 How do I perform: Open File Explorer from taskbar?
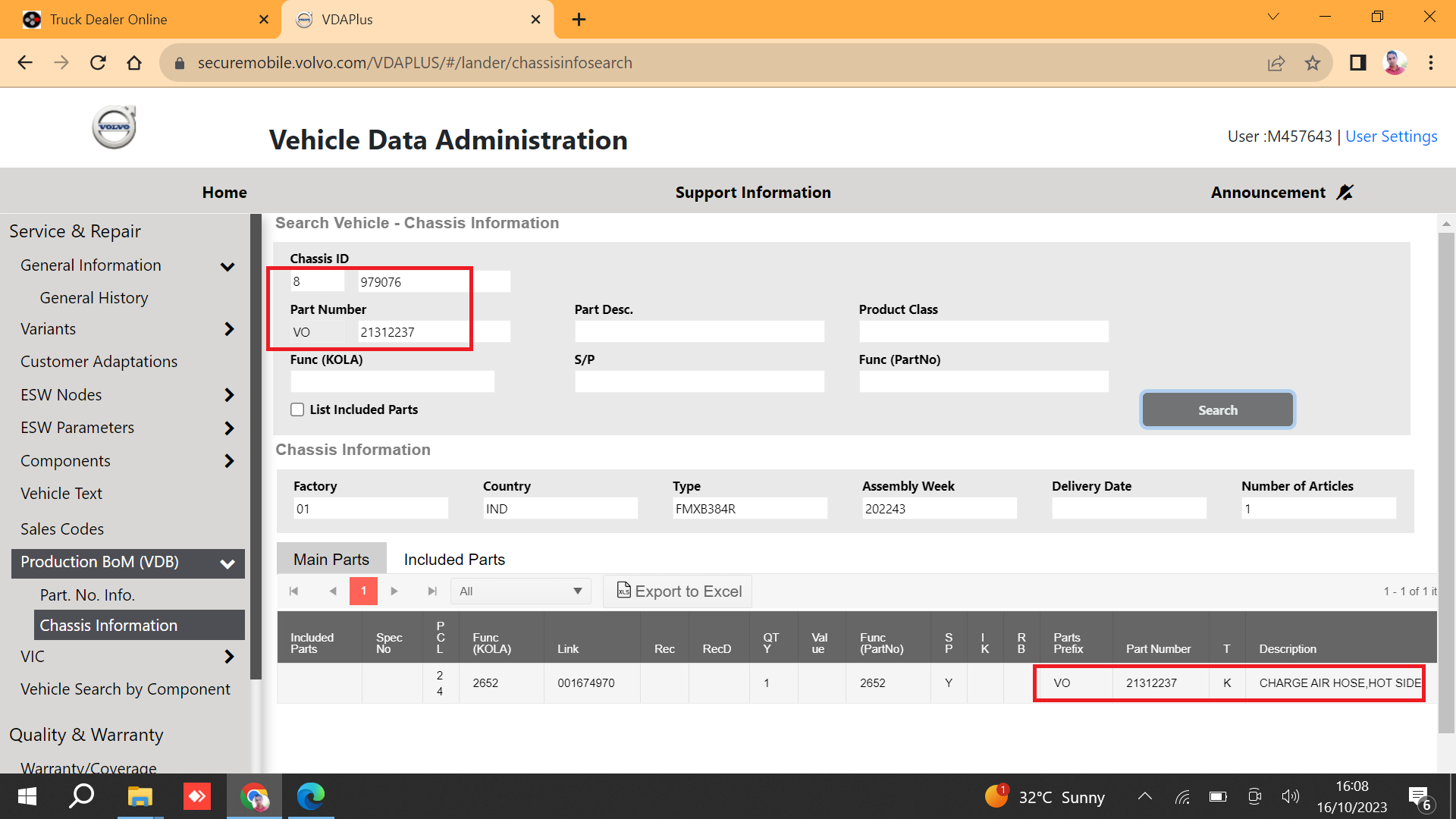(140, 796)
